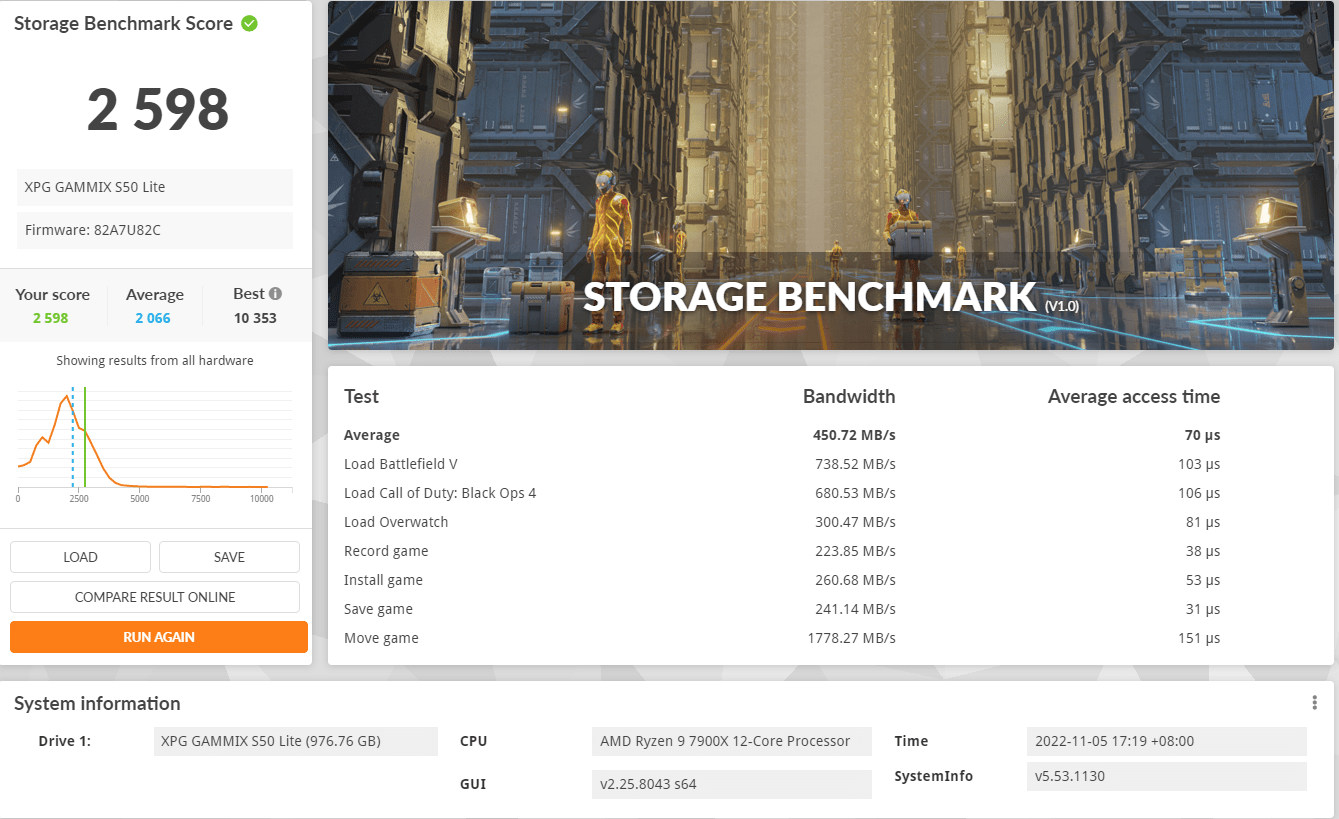Click the Average score value 2 066

point(153,318)
